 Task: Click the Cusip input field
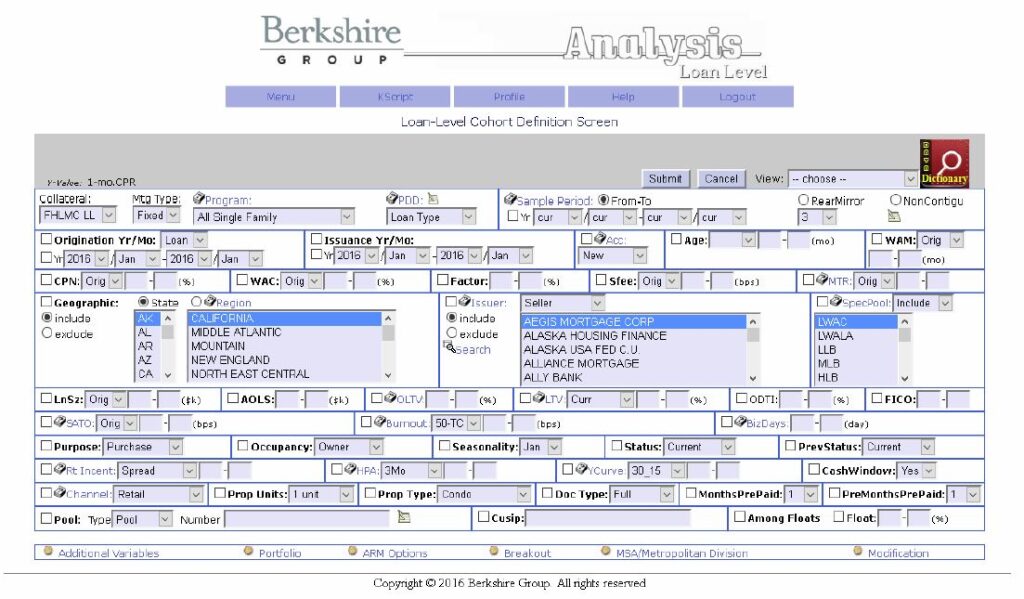click(607, 518)
